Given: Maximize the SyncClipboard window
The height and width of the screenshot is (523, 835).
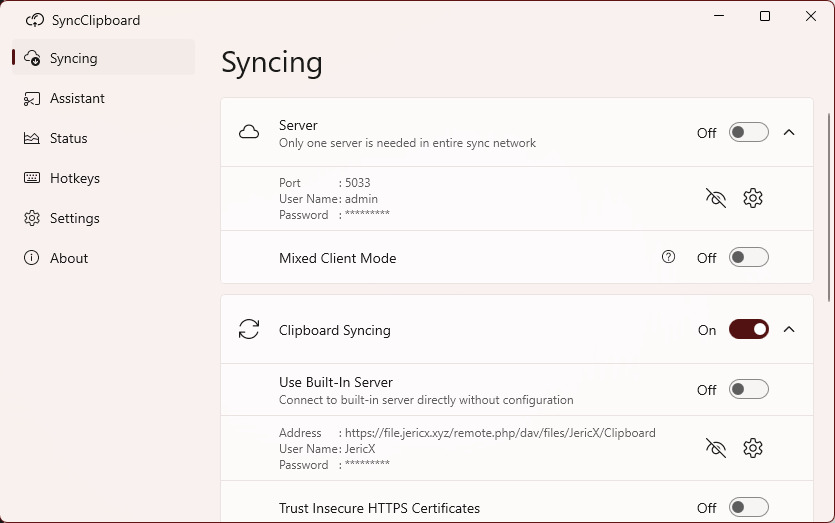Looking at the screenshot, I should coord(765,16).
